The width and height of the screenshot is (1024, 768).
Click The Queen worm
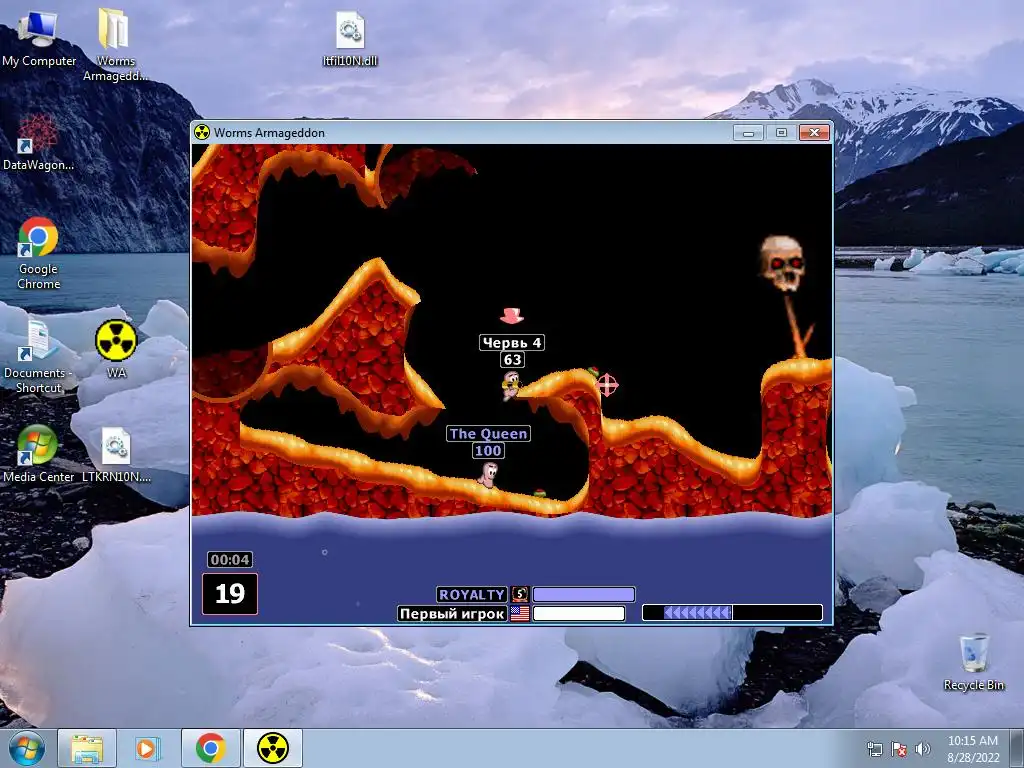[x=488, y=473]
